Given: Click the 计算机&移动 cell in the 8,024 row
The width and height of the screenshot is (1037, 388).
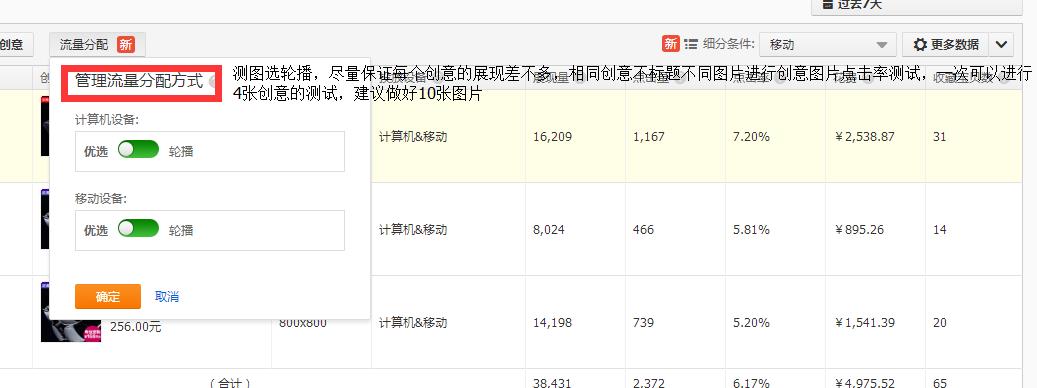Looking at the screenshot, I should (x=413, y=229).
